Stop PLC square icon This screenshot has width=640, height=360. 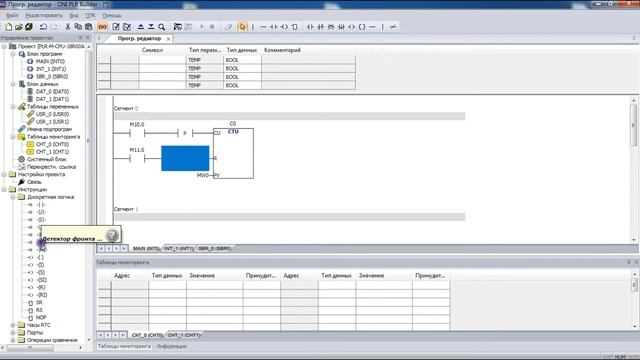coord(212,27)
